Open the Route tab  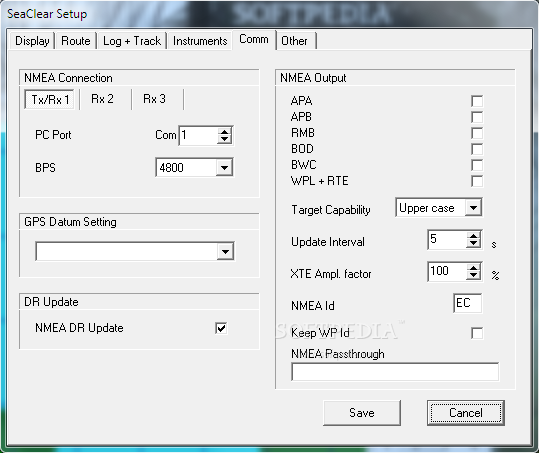coord(76,41)
